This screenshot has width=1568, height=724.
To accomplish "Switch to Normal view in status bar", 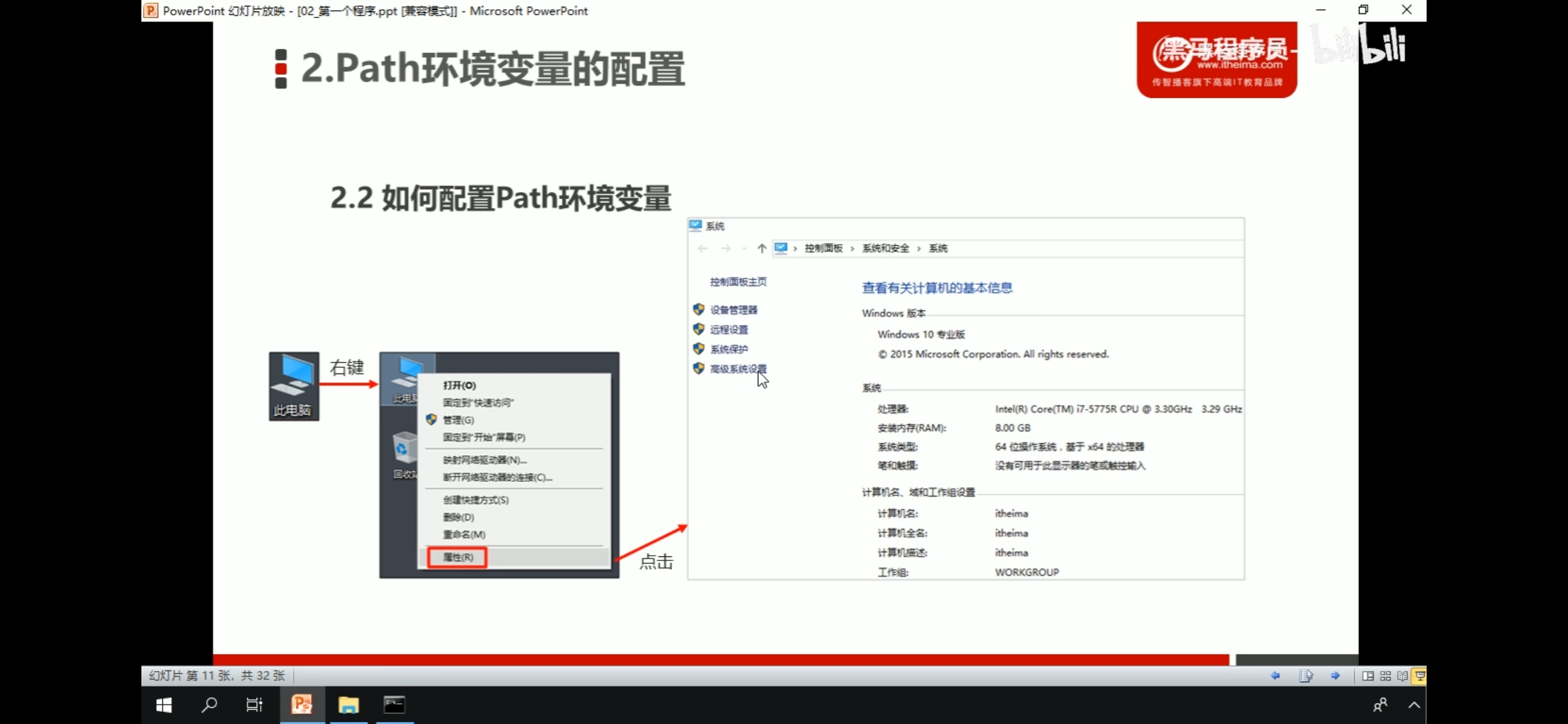I will tap(1368, 676).
